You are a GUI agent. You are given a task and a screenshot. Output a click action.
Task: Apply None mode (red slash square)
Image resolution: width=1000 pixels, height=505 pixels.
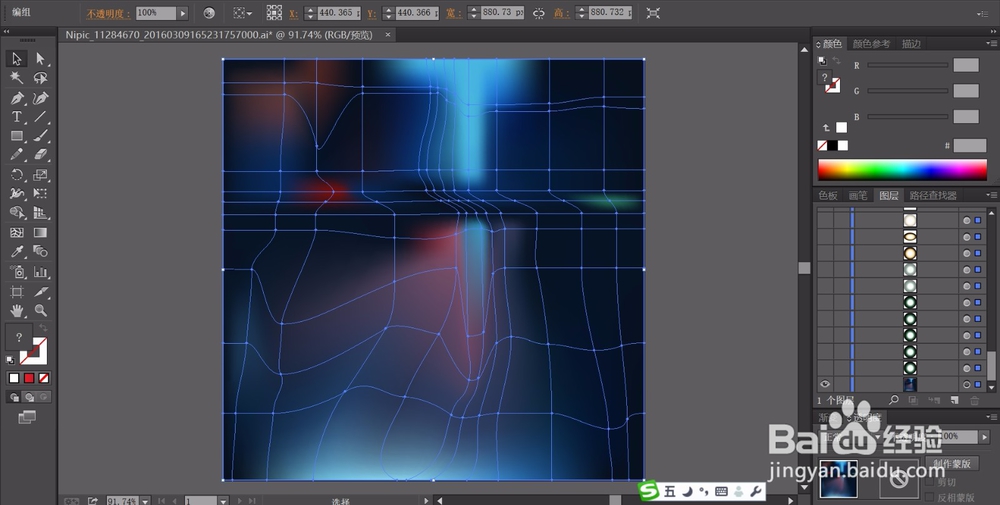[x=43, y=378]
